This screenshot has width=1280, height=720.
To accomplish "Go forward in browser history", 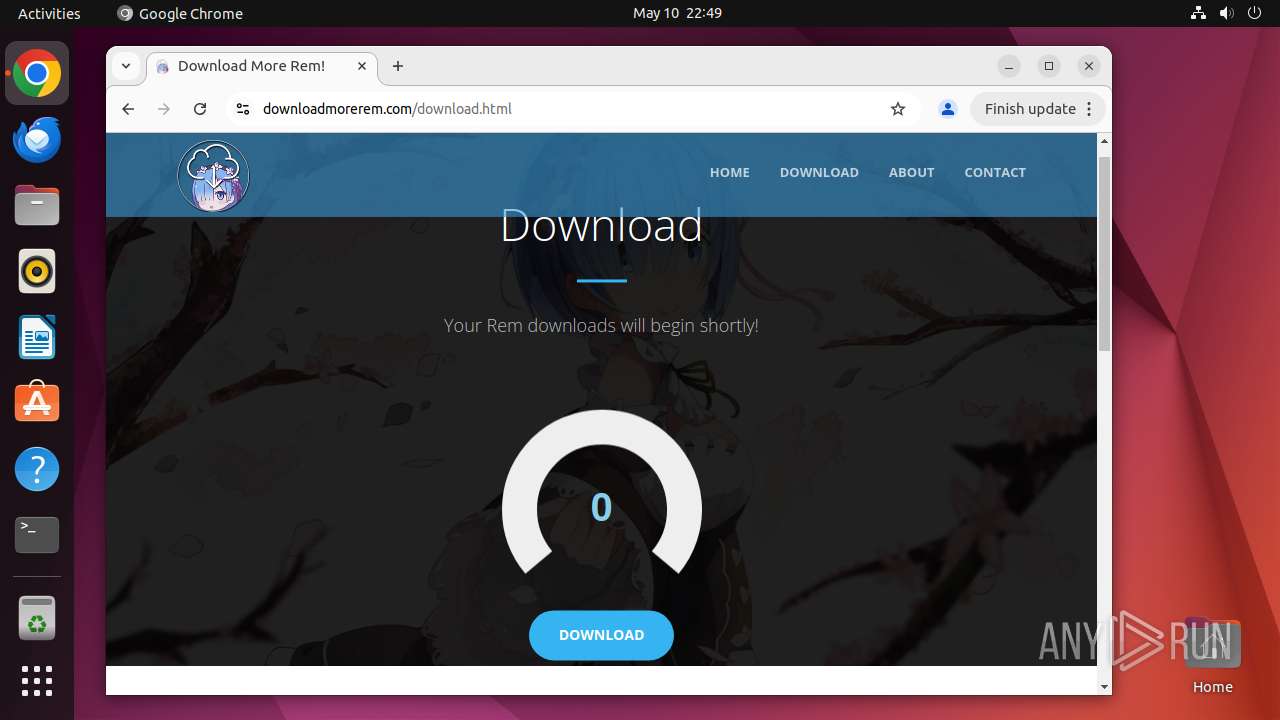I will [164, 109].
